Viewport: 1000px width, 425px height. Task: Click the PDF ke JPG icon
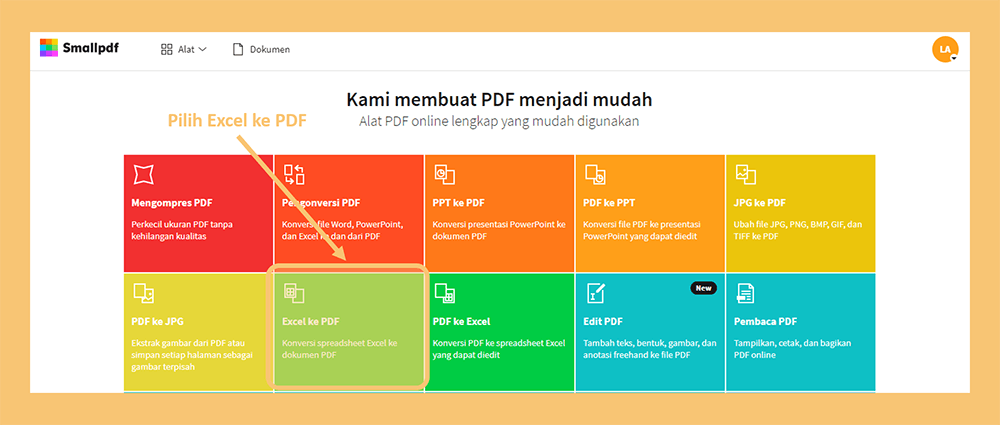click(143, 293)
